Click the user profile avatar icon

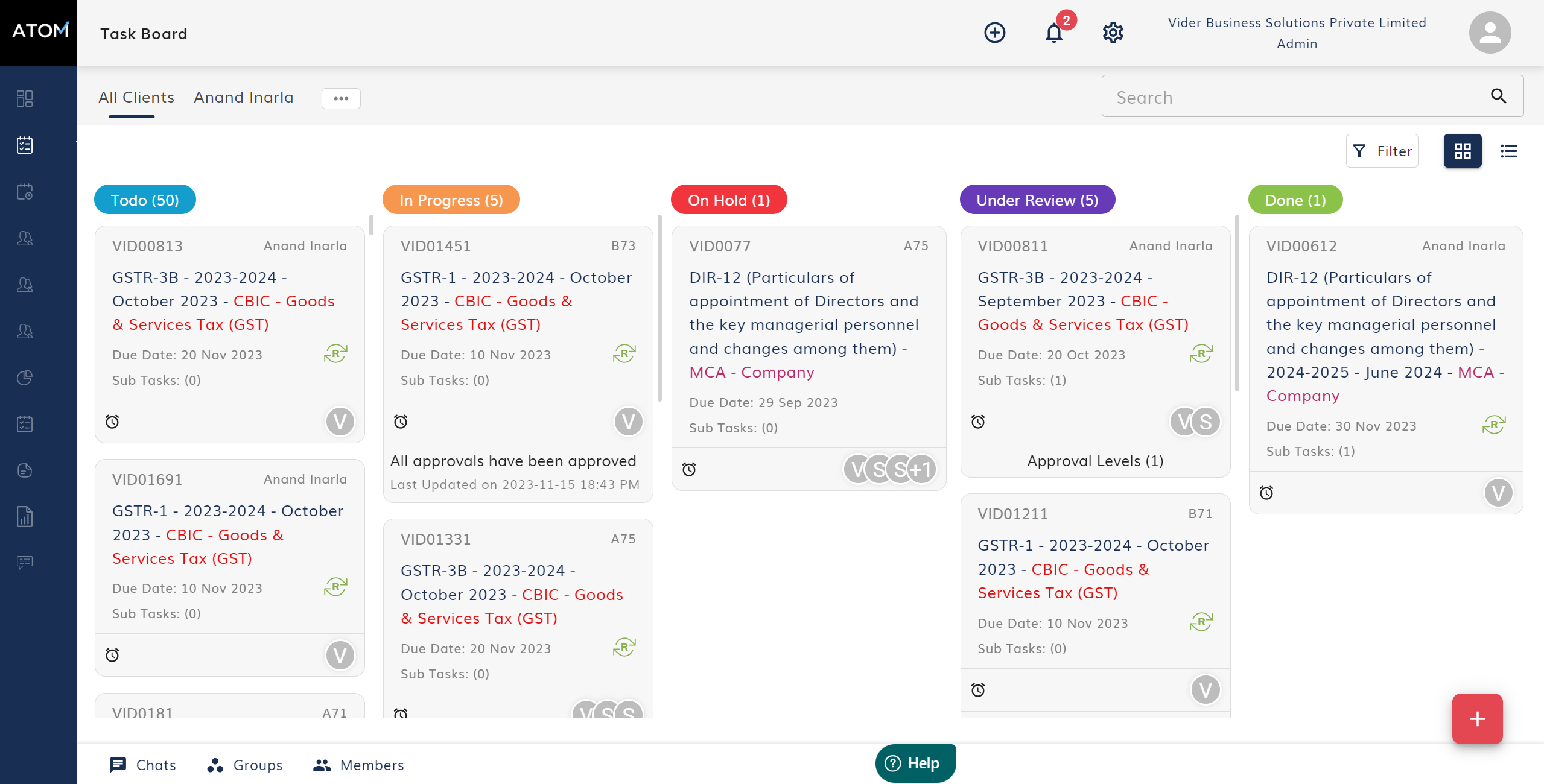(x=1489, y=33)
